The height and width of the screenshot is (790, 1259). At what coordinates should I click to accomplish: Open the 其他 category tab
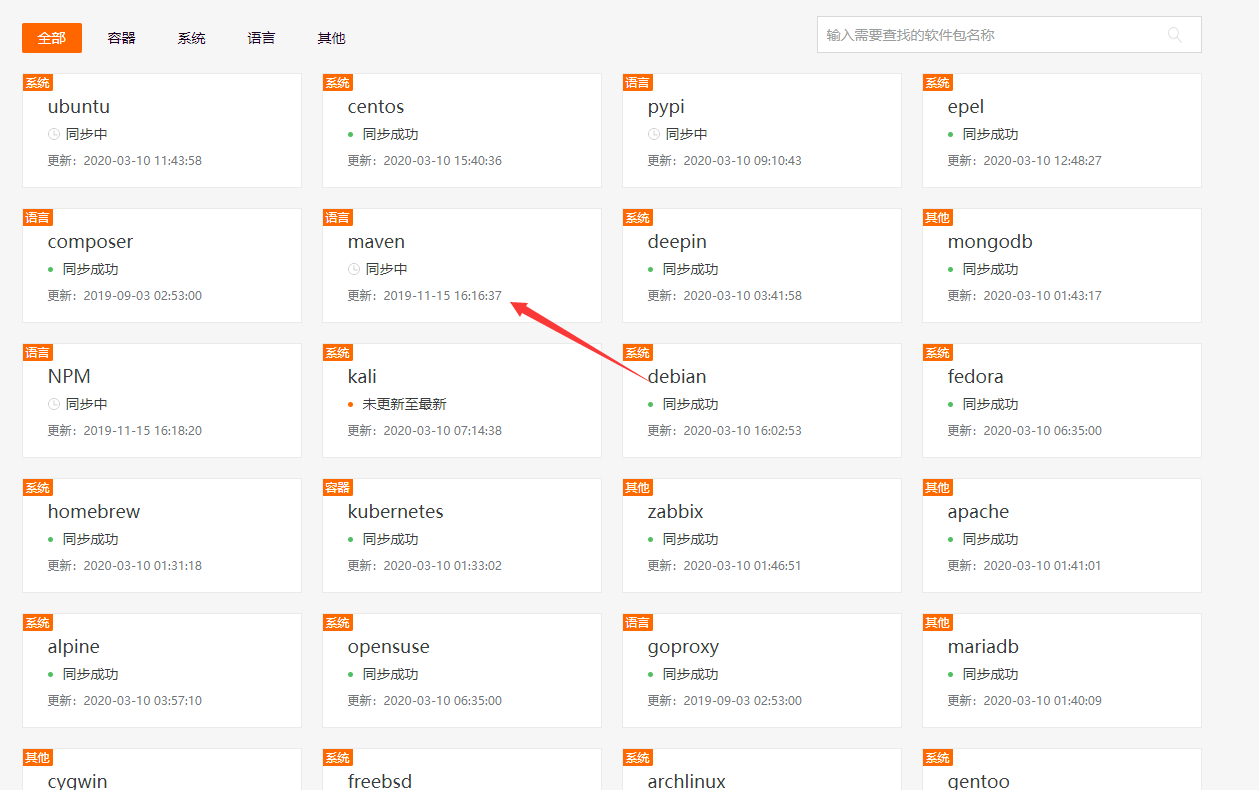click(332, 38)
